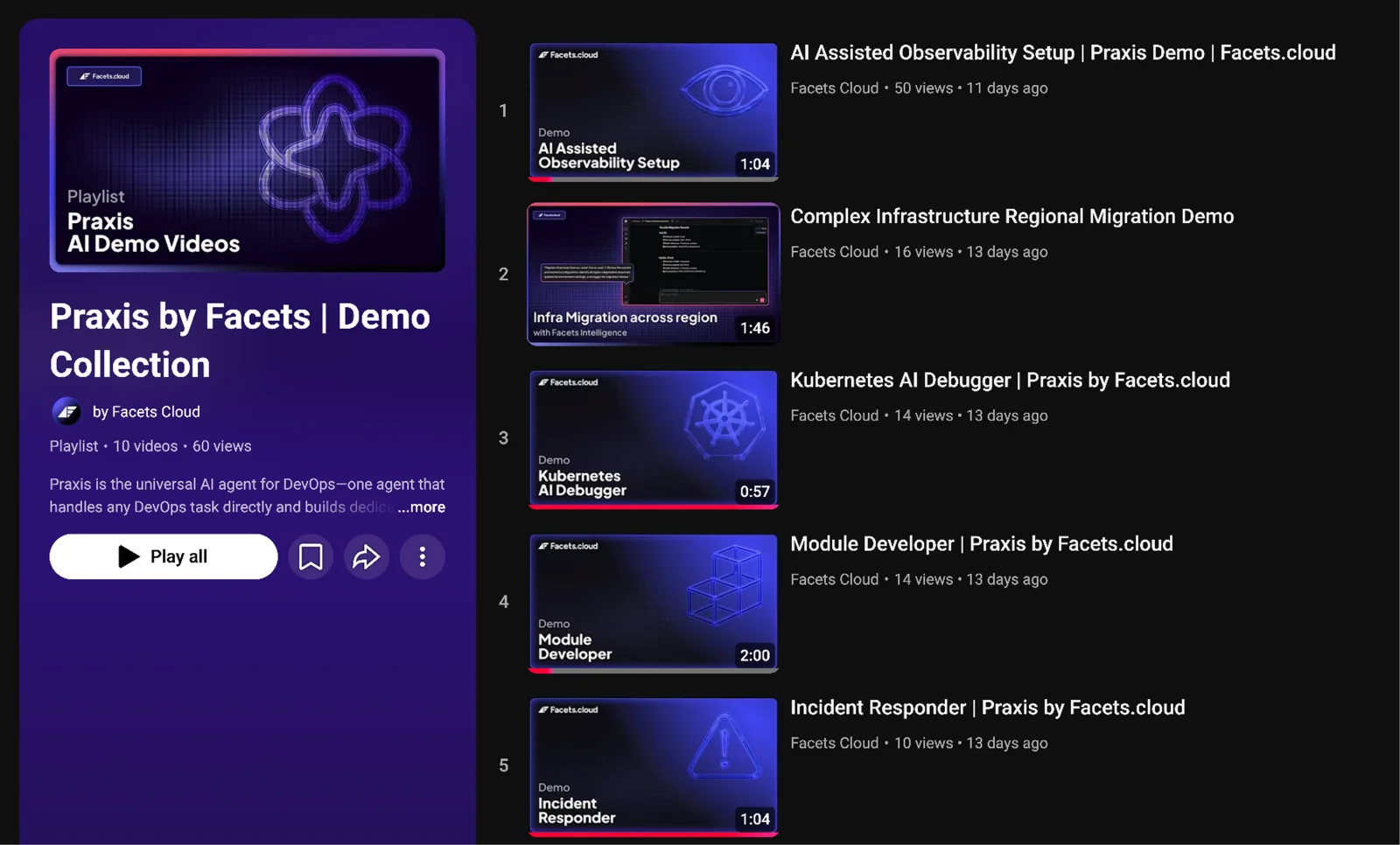The height and width of the screenshot is (845, 1400).
Task: Open the Module Developer video thumbnail
Action: 653,603
